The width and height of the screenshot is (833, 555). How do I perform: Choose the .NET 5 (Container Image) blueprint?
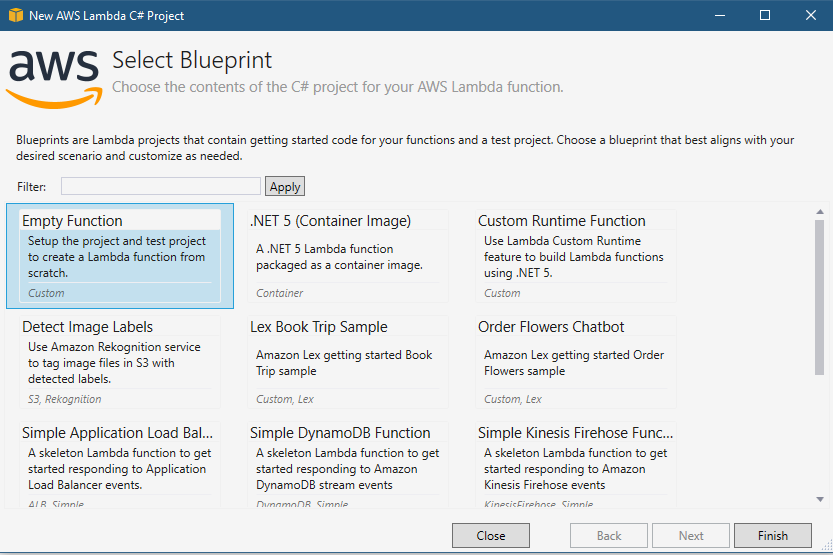pyautogui.click(x=348, y=256)
